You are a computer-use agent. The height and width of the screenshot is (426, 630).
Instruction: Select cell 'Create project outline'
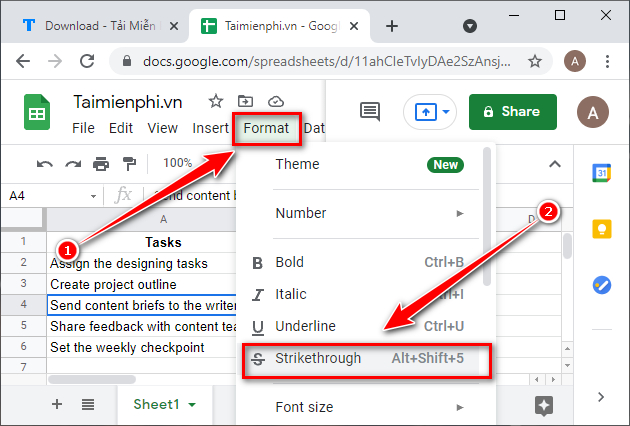141,284
